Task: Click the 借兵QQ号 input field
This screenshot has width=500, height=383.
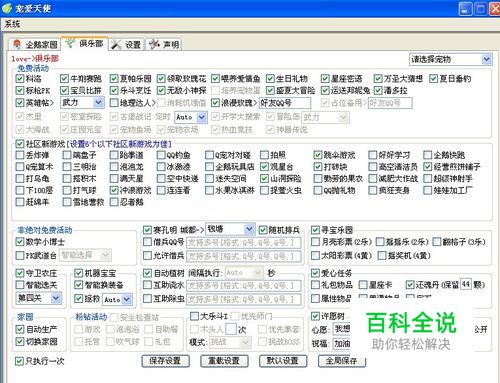Action: pyautogui.click(x=244, y=243)
